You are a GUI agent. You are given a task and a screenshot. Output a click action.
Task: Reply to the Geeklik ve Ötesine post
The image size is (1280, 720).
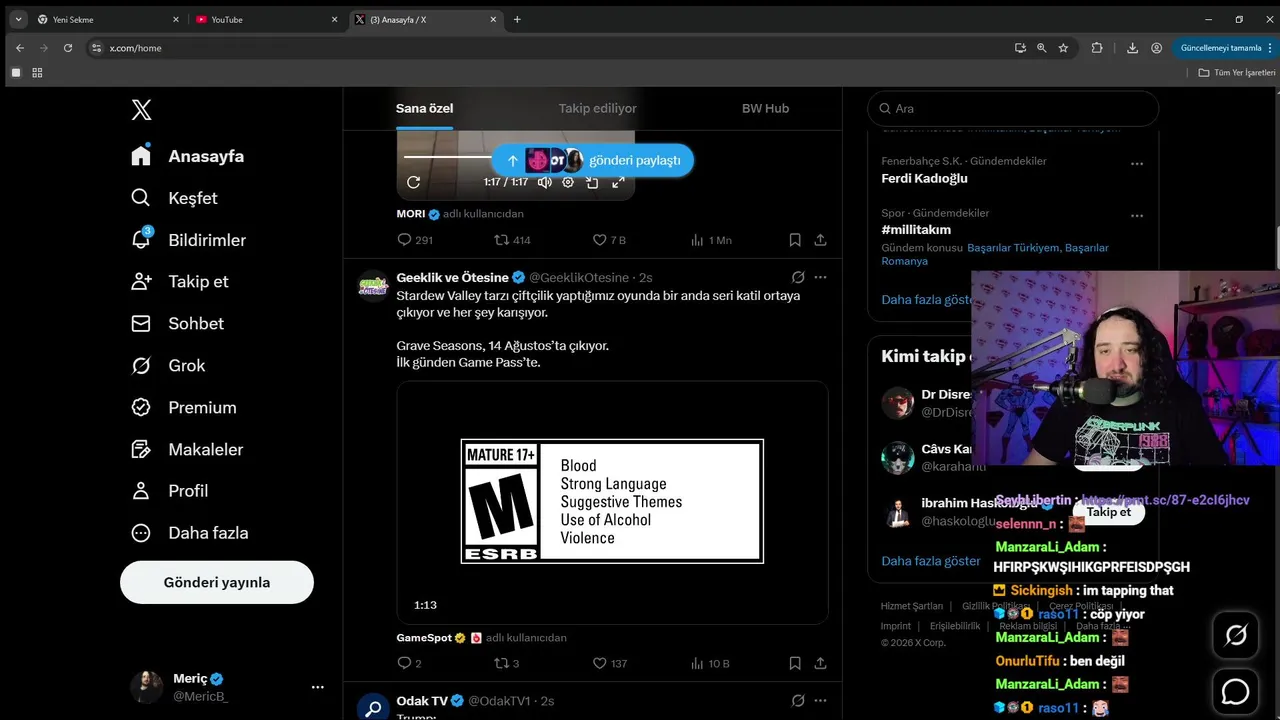[409, 663]
